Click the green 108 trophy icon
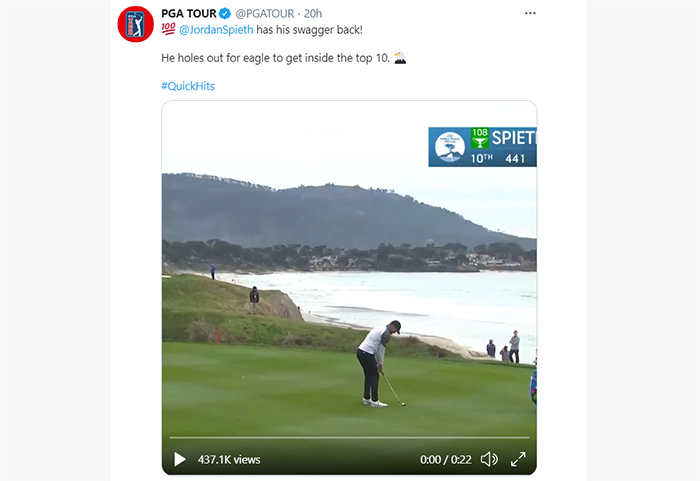Image resolution: width=700 pixels, height=481 pixels. 479,138
